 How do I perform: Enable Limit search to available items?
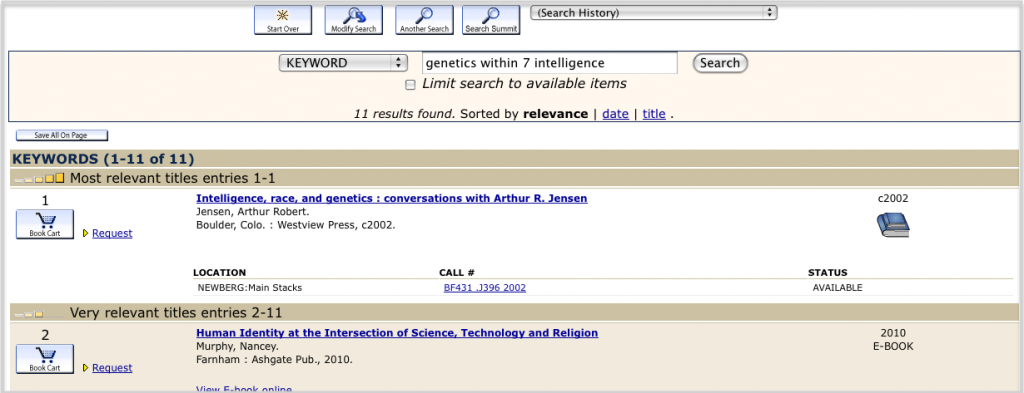point(410,85)
